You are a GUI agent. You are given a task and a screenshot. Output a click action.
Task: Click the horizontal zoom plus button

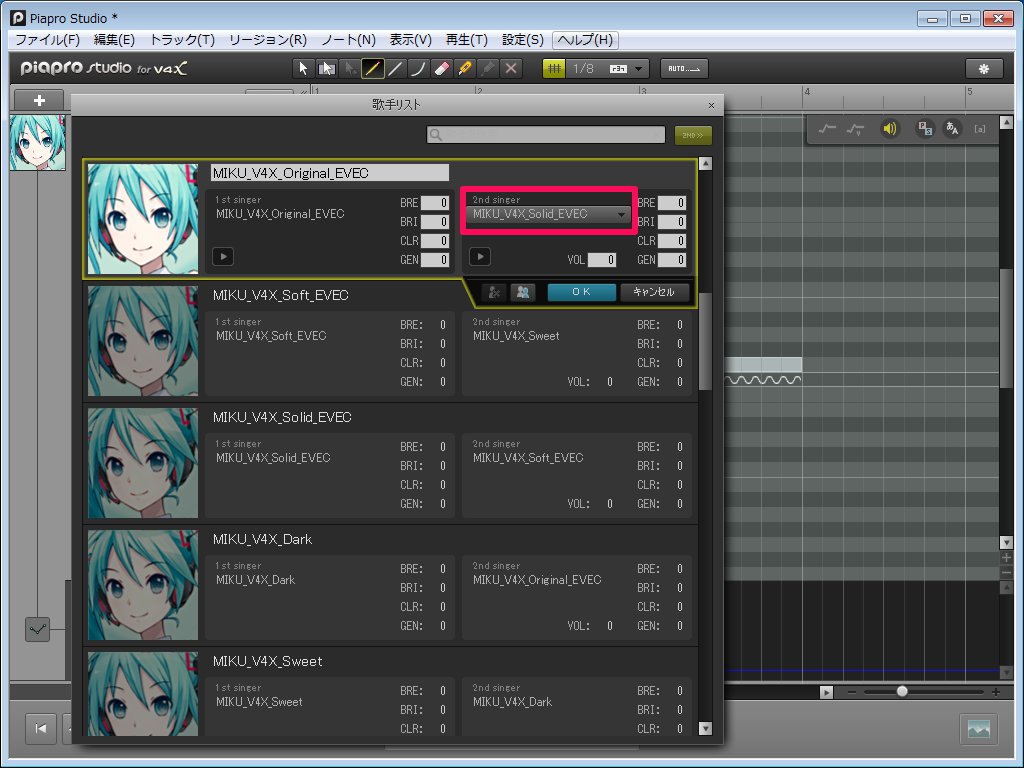995,692
